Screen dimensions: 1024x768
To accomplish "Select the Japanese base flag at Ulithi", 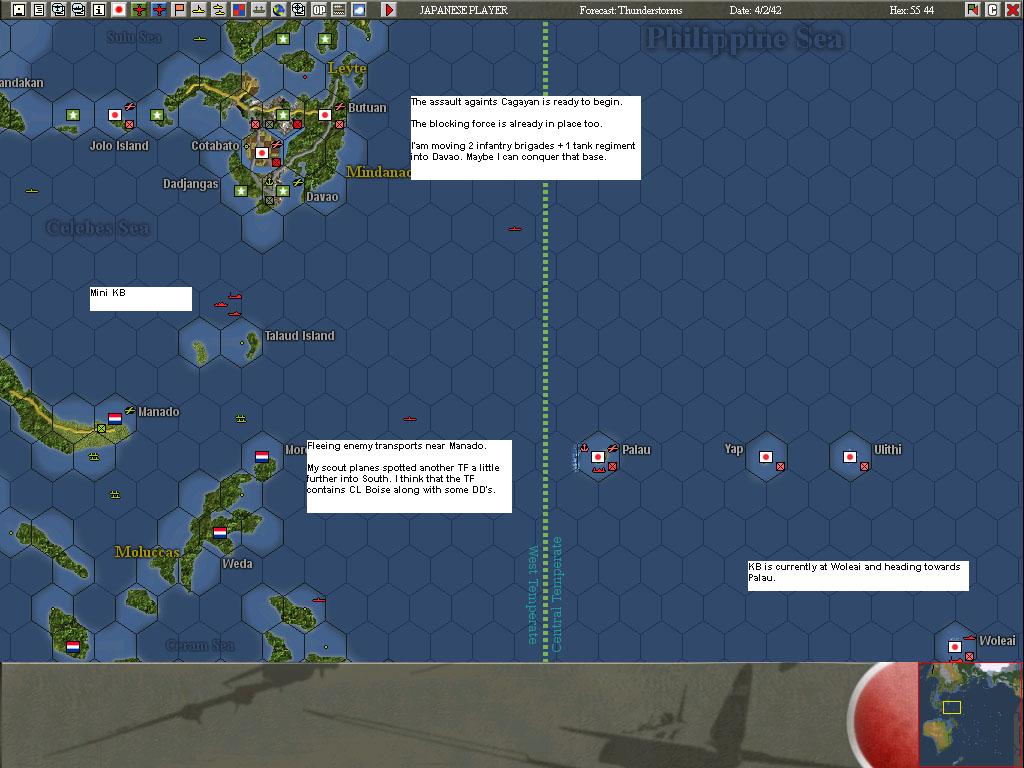I will tap(850, 457).
